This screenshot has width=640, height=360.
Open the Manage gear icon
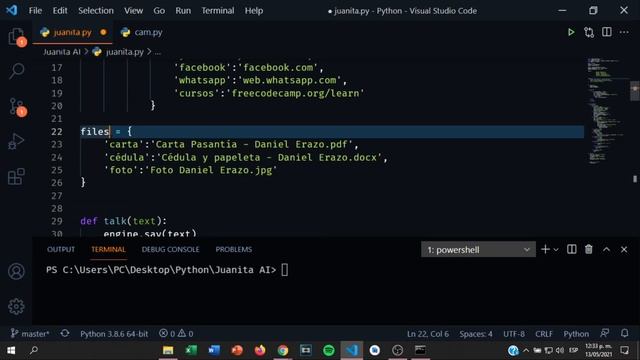coord(16,307)
